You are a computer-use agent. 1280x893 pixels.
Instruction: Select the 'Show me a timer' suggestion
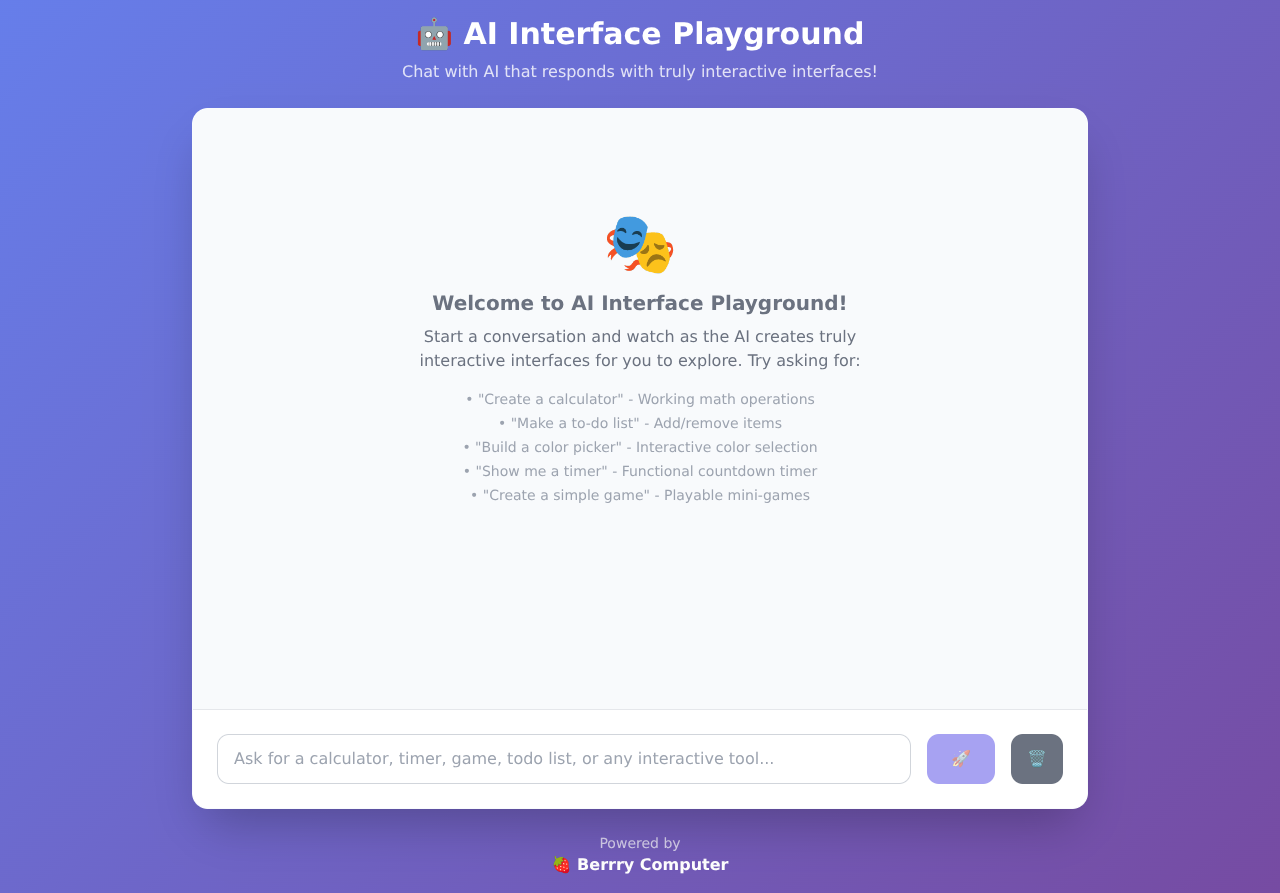coord(646,471)
